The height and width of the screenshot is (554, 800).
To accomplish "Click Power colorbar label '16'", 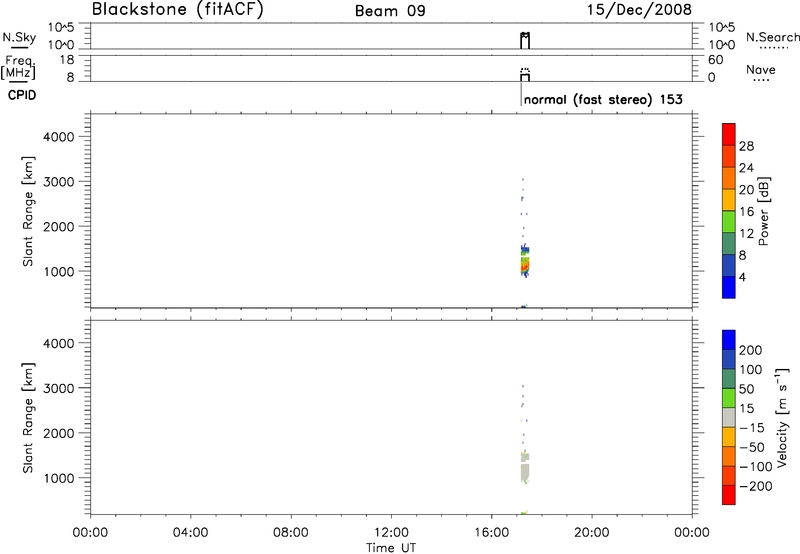I will 746,212.
